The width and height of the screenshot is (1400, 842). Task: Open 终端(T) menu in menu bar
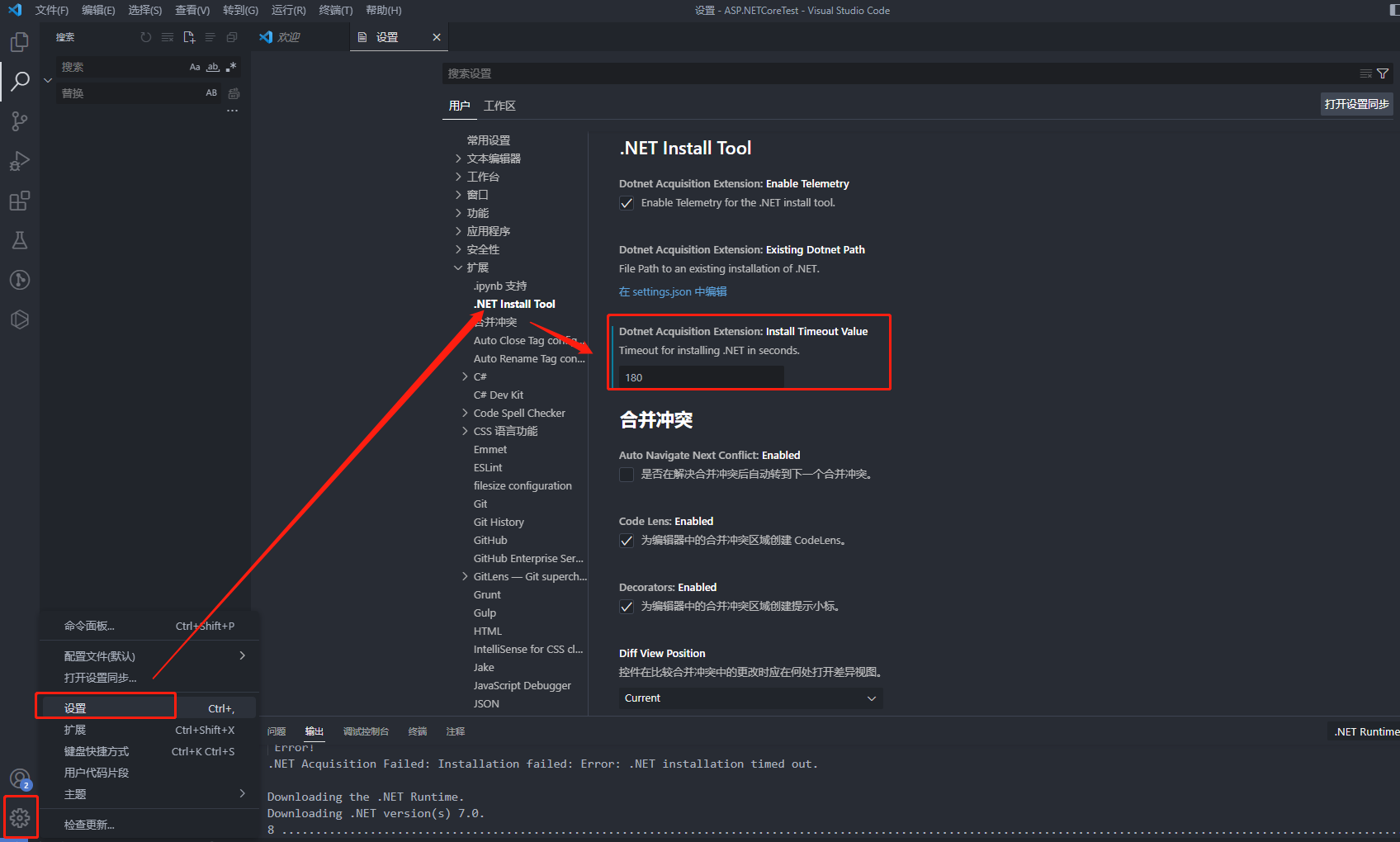point(336,11)
